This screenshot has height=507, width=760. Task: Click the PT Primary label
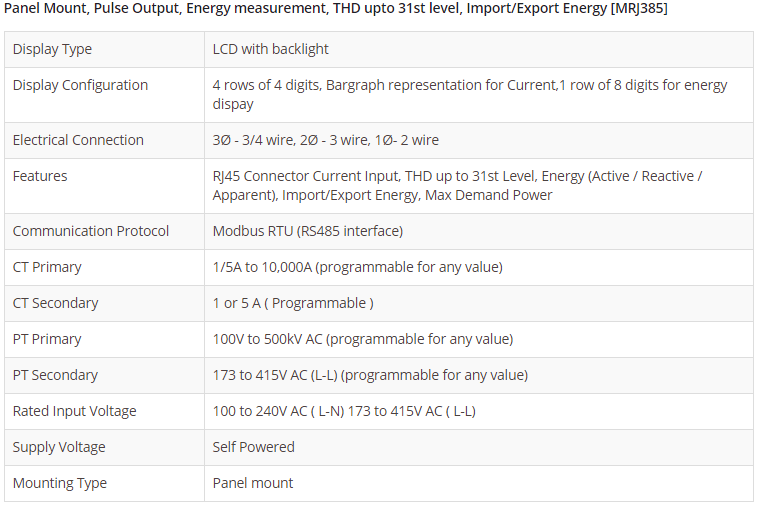[x=47, y=339]
